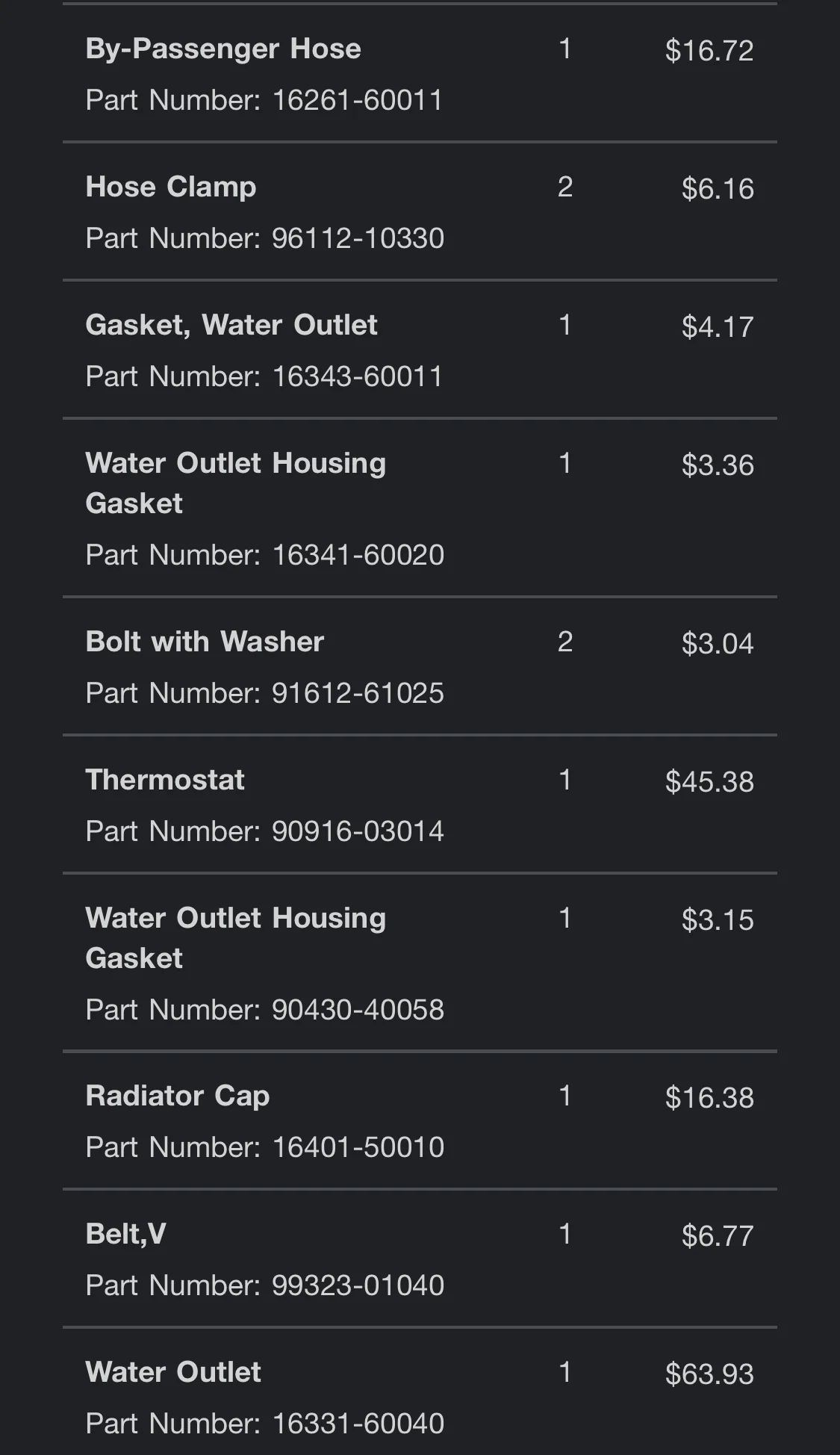Click the By-Passenger Hose part name
This screenshot has height=1455, width=840.
(223, 49)
